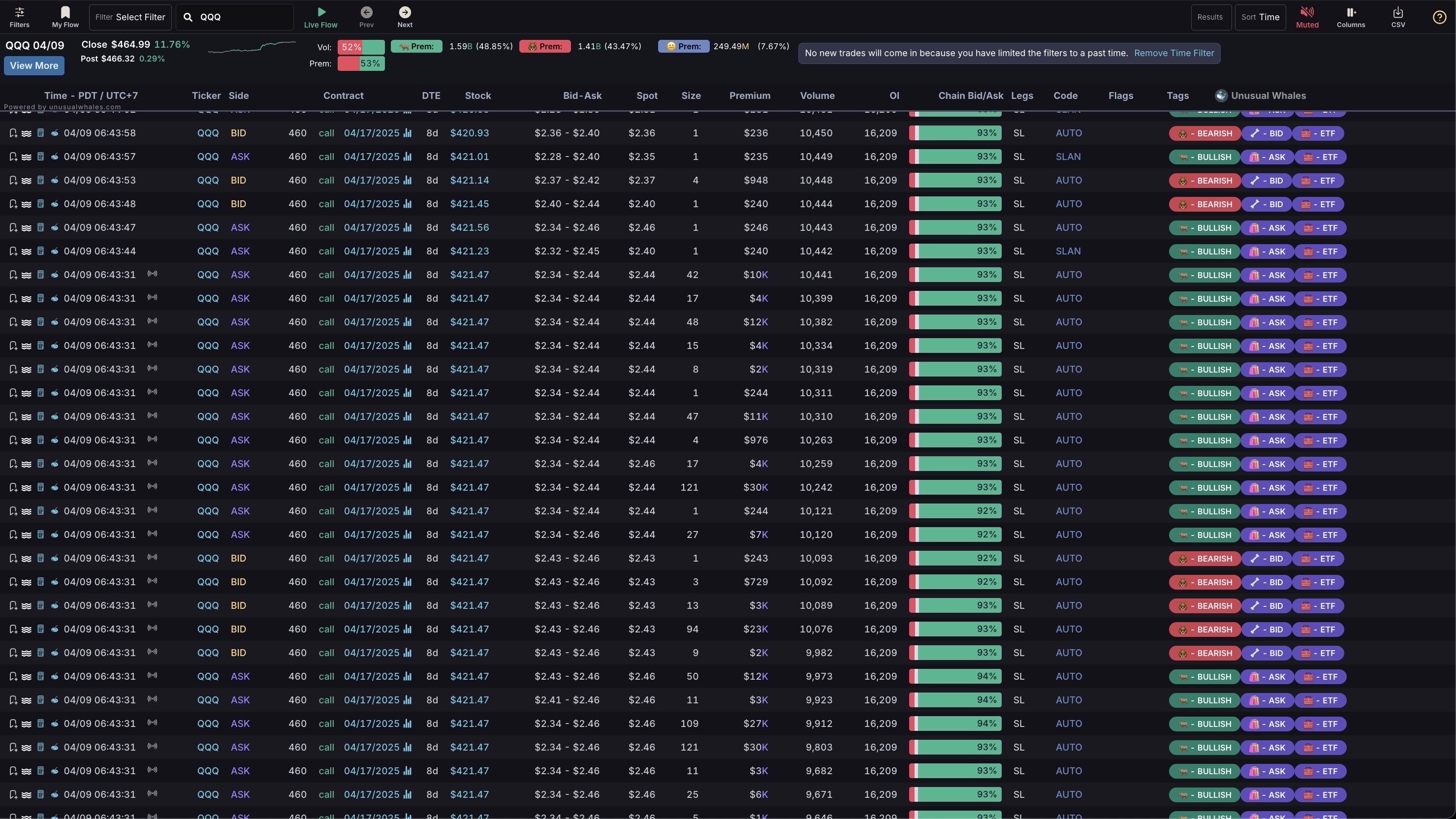1456x819 pixels.
Task: Click Close $464.99 price text
Action: point(115,45)
